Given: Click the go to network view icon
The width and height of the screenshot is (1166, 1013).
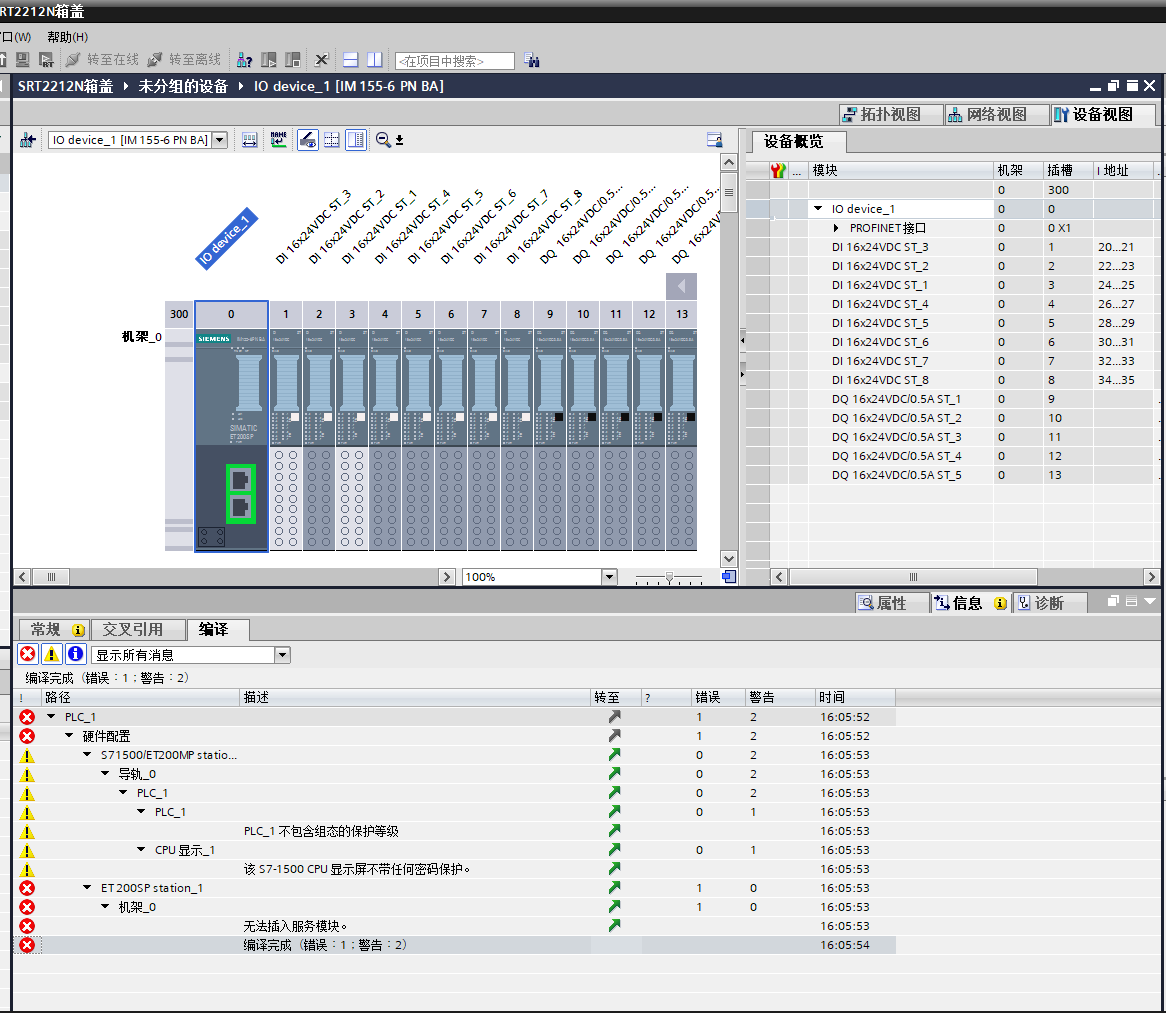Looking at the screenshot, I should click(28, 140).
